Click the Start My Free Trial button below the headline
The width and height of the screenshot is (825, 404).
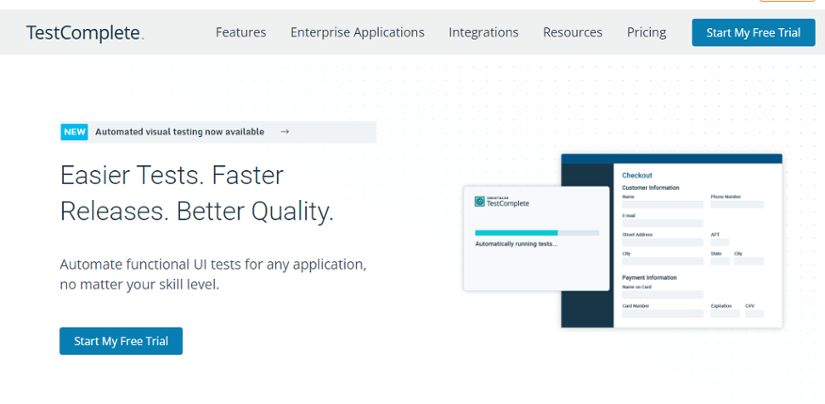[x=121, y=341]
